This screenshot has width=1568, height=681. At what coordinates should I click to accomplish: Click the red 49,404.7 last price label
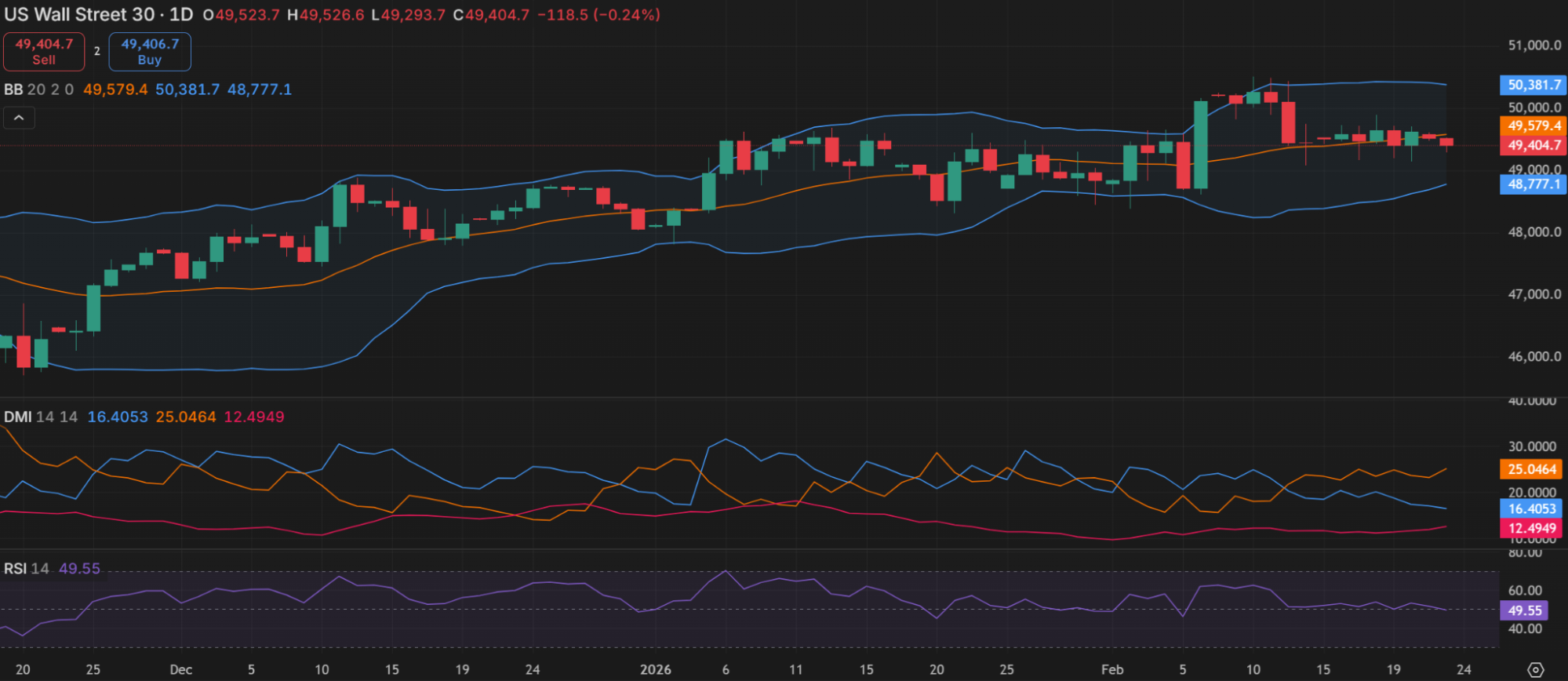(1533, 145)
